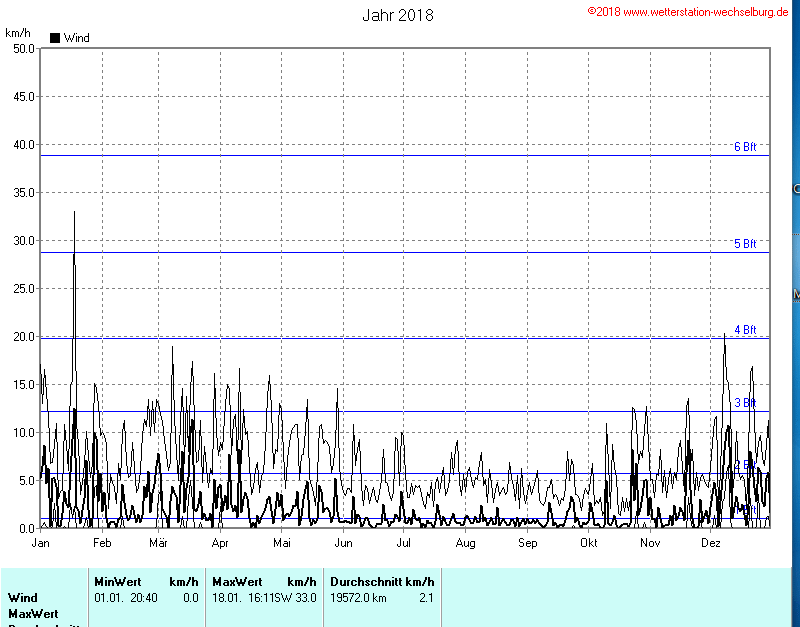Image resolution: width=800 pixels, height=627 pixels.
Task: Select the 20.0 y-axis label
Action: click(24, 337)
